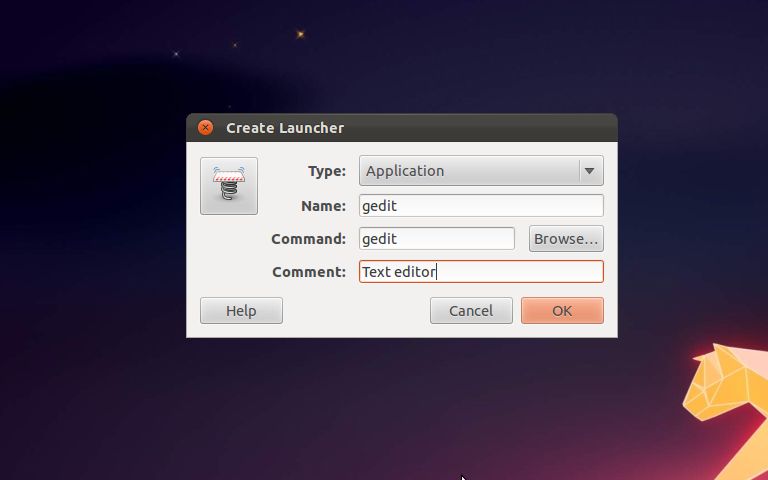Viewport: 768px width, 480px height.
Task: Click into the Name field containing gedit
Action: click(x=481, y=206)
